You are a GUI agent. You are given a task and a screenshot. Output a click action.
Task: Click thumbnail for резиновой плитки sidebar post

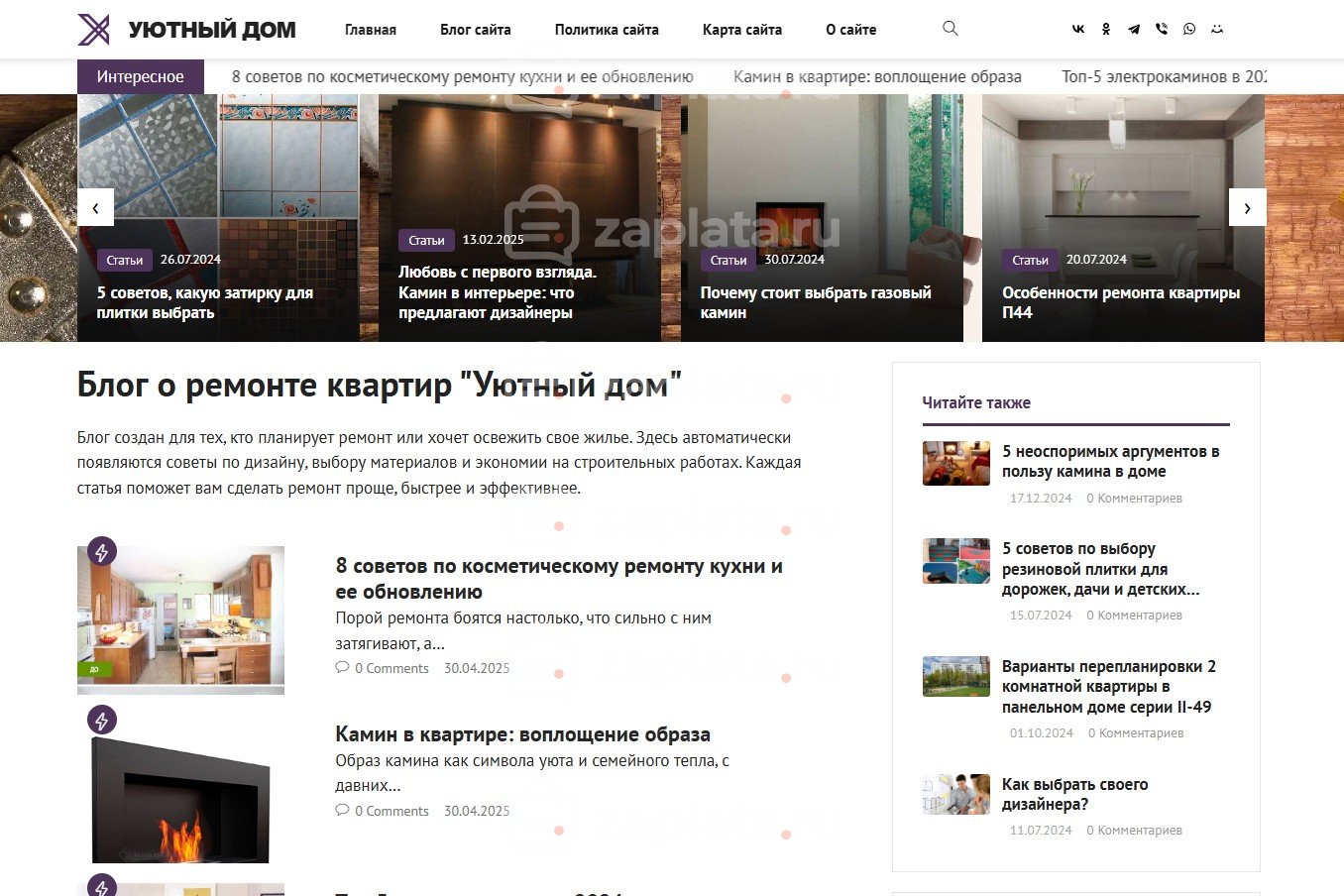pos(956,561)
